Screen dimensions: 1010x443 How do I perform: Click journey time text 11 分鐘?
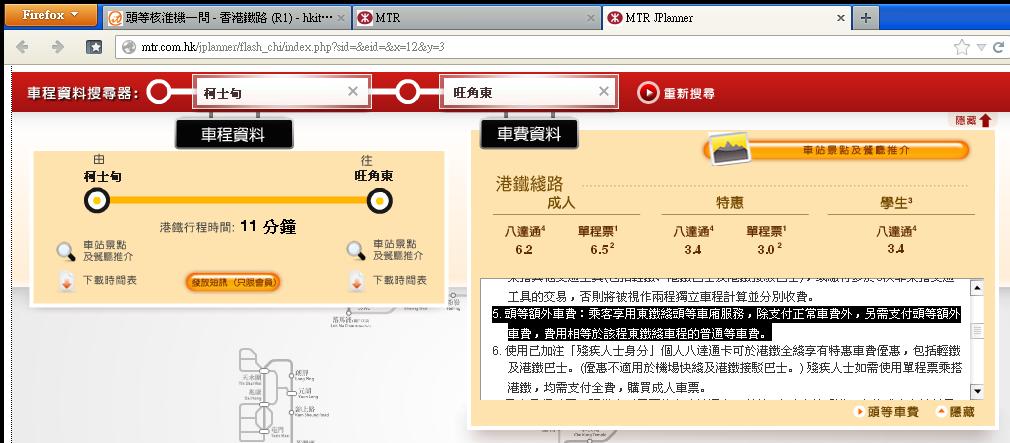click(x=268, y=227)
